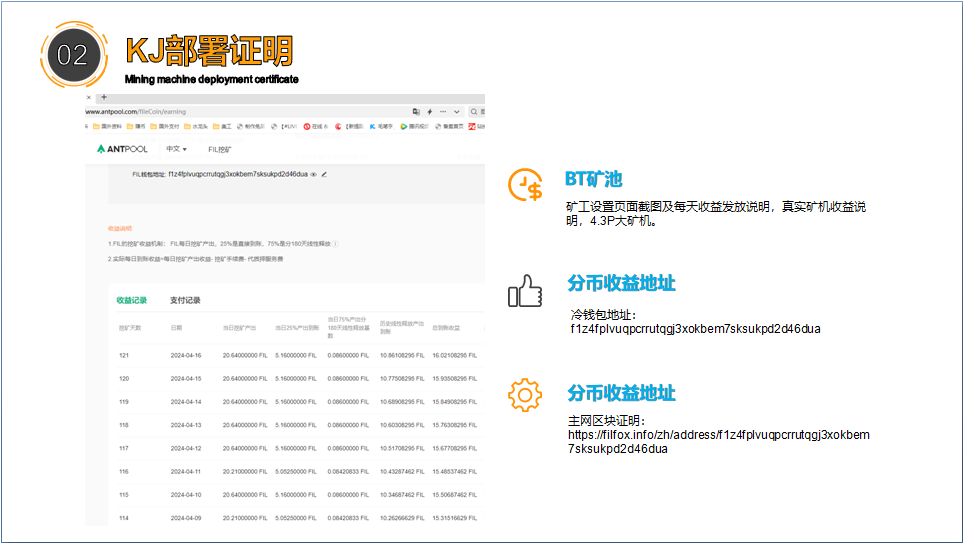Open the 赚币 bookmark folder

[x=136, y=126]
